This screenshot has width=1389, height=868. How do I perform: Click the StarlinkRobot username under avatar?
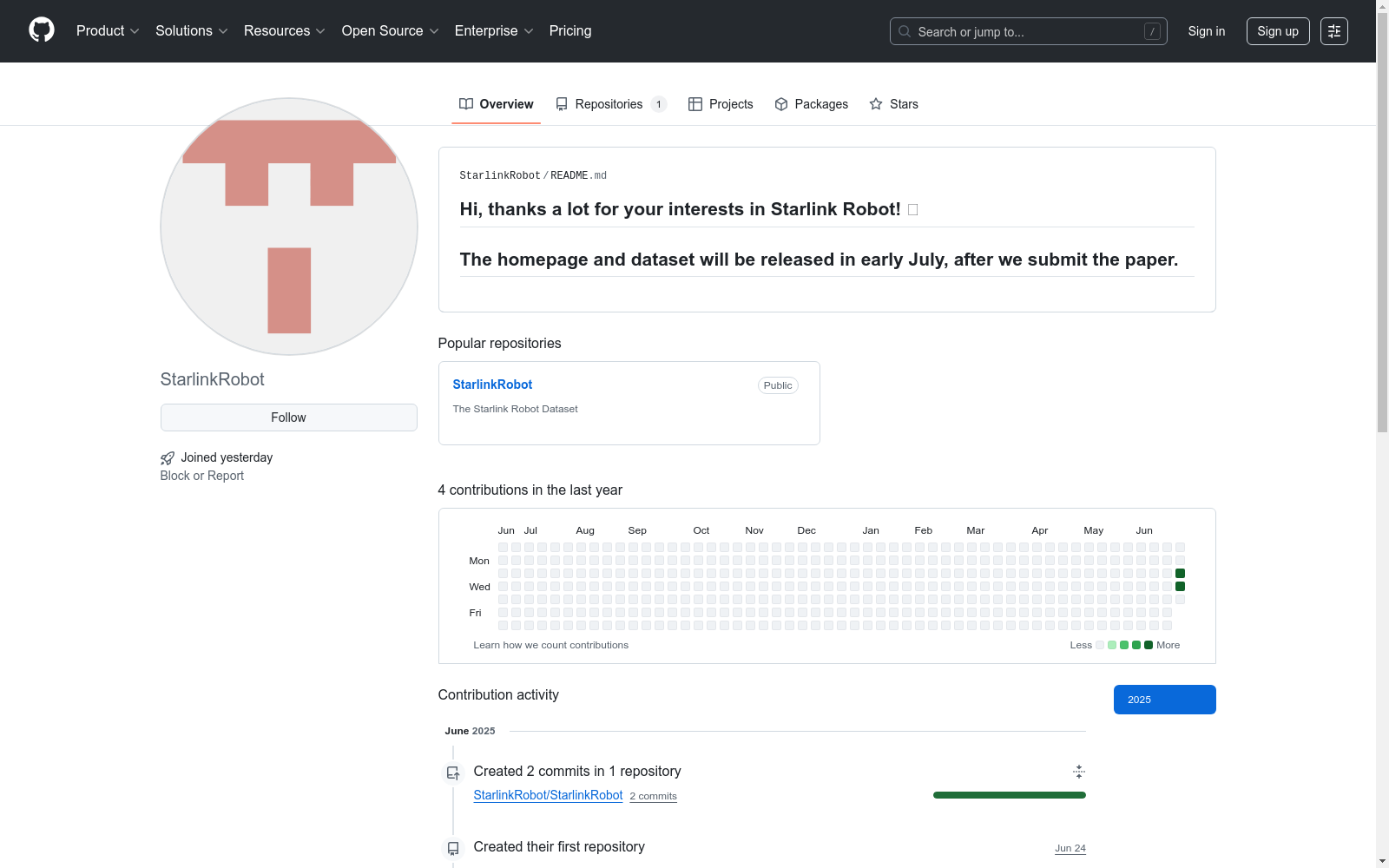tap(212, 379)
